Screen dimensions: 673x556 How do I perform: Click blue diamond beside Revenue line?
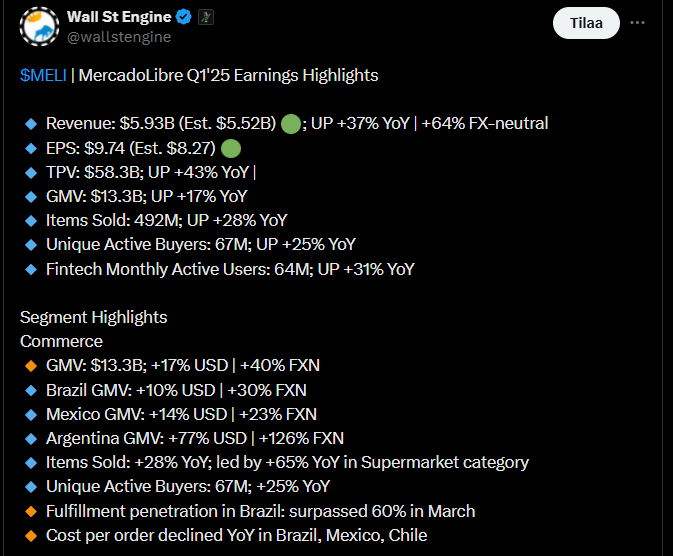click(31, 124)
